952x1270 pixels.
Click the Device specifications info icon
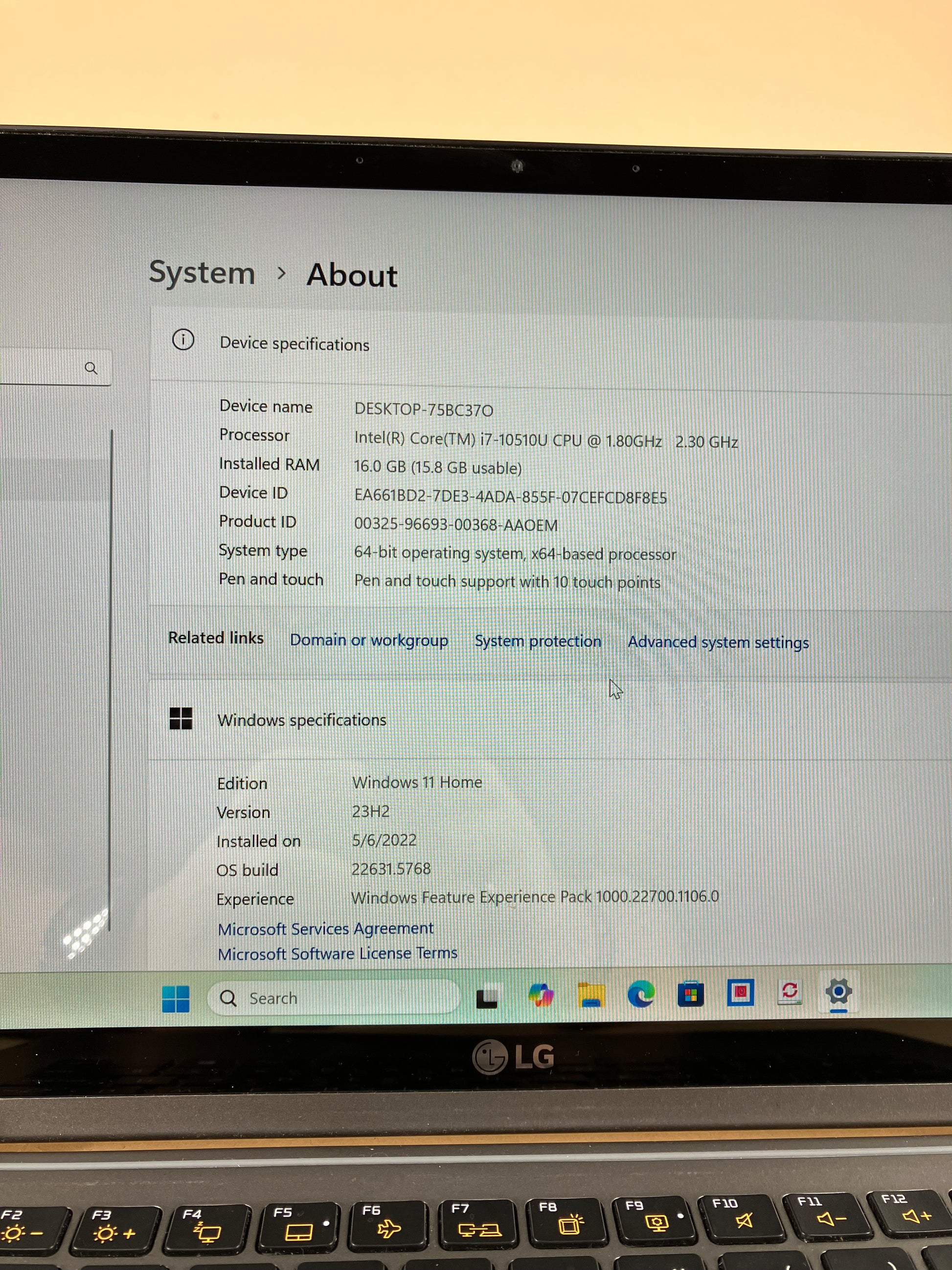(183, 340)
